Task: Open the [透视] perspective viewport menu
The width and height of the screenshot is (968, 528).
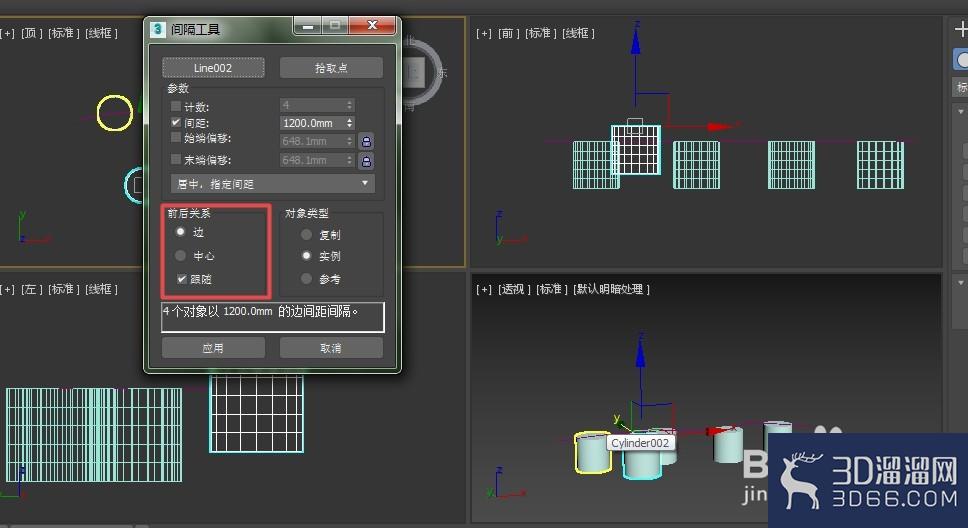Action: point(514,288)
